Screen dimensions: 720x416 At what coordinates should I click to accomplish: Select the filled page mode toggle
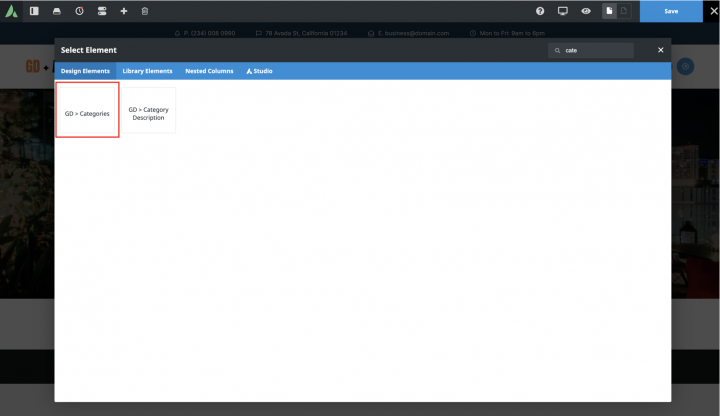click(x=609, y=11)
